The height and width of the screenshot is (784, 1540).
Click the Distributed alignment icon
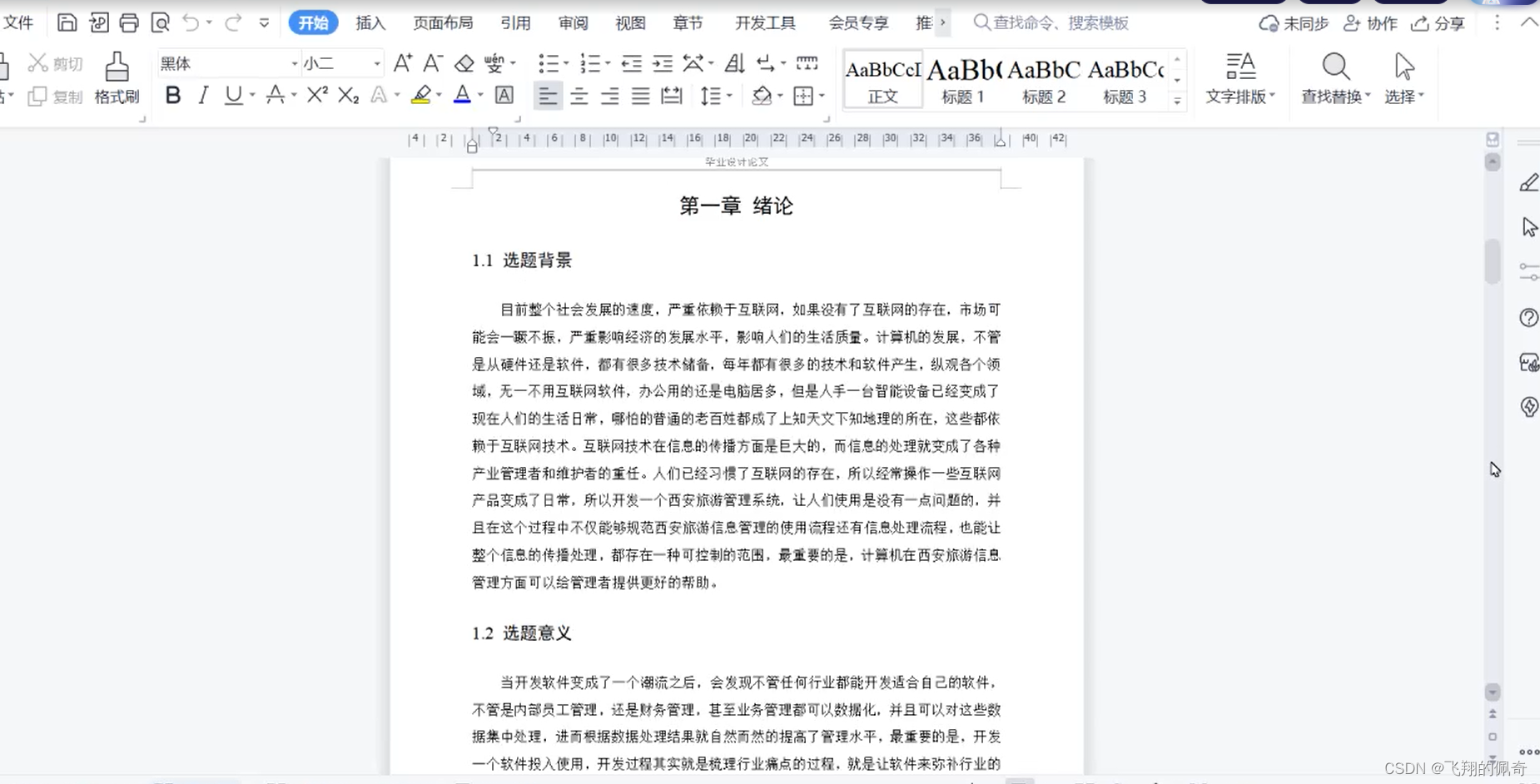671,96
